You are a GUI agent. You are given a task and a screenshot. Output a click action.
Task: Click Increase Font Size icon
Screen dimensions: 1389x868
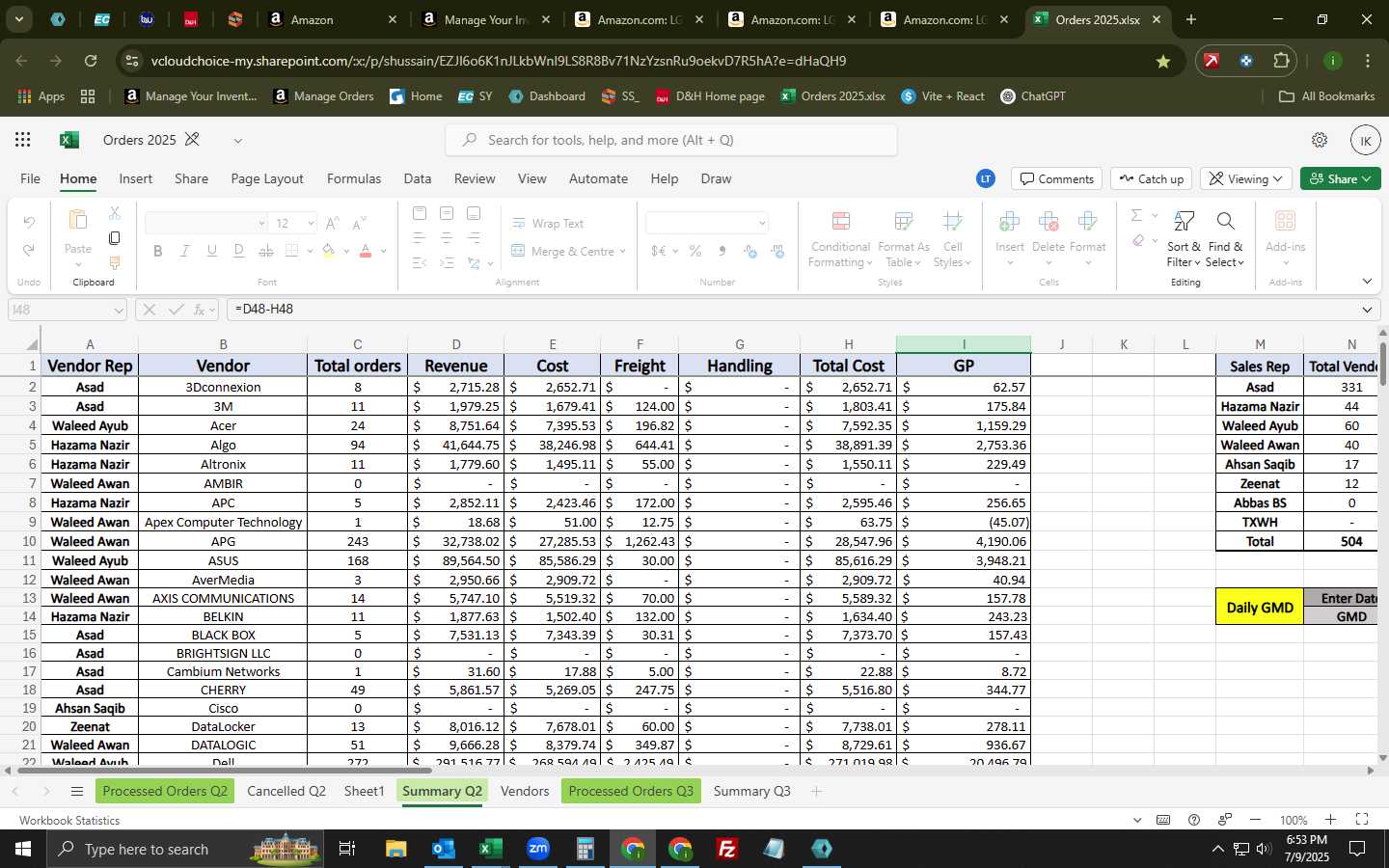332,224
